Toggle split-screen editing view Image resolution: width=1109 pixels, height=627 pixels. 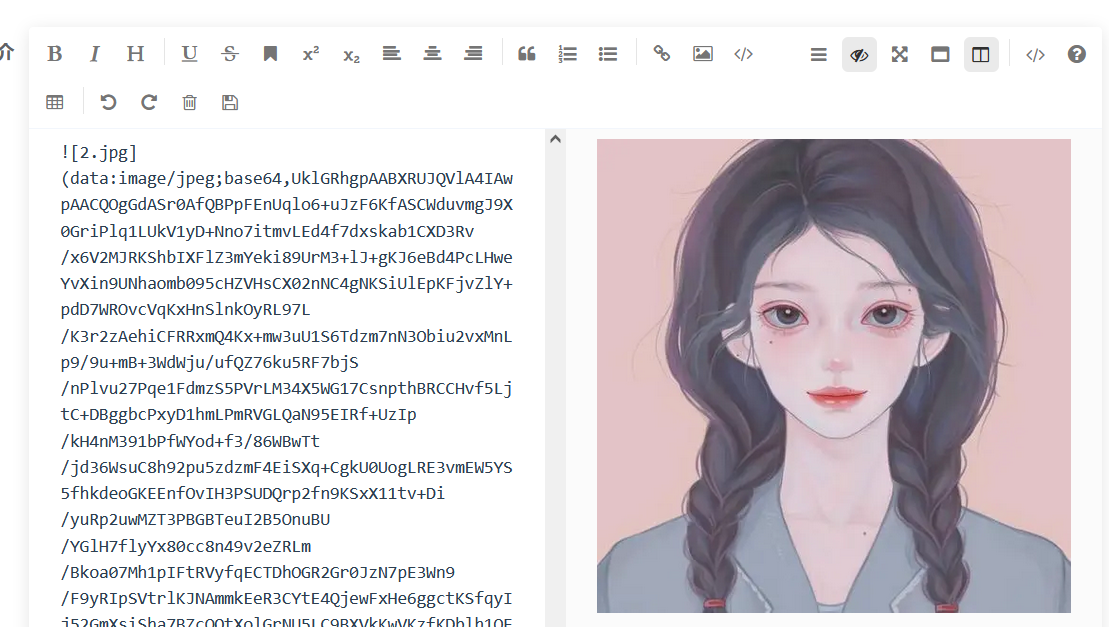point(981,54)
